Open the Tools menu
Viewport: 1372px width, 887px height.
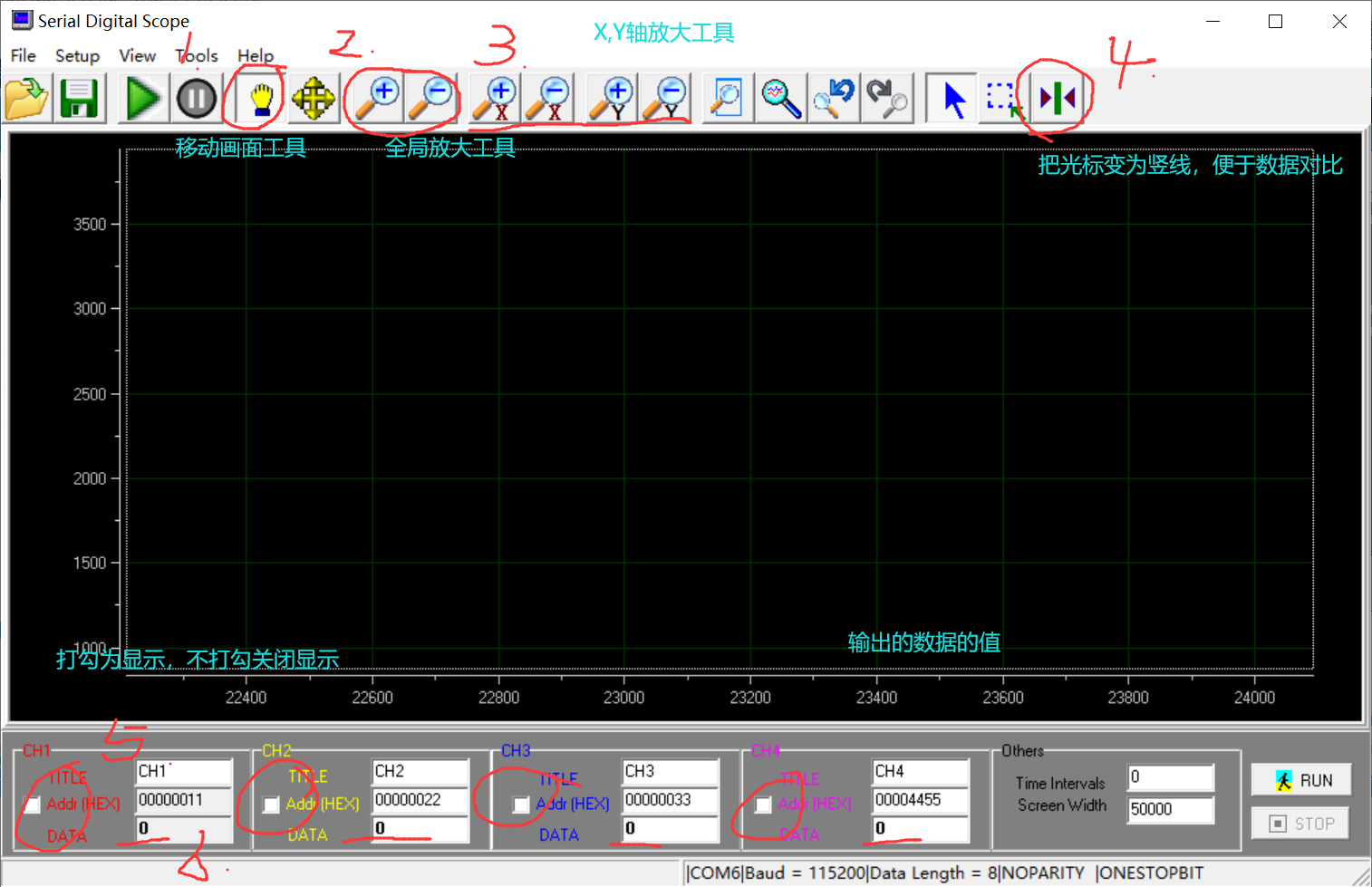point(196,55)
